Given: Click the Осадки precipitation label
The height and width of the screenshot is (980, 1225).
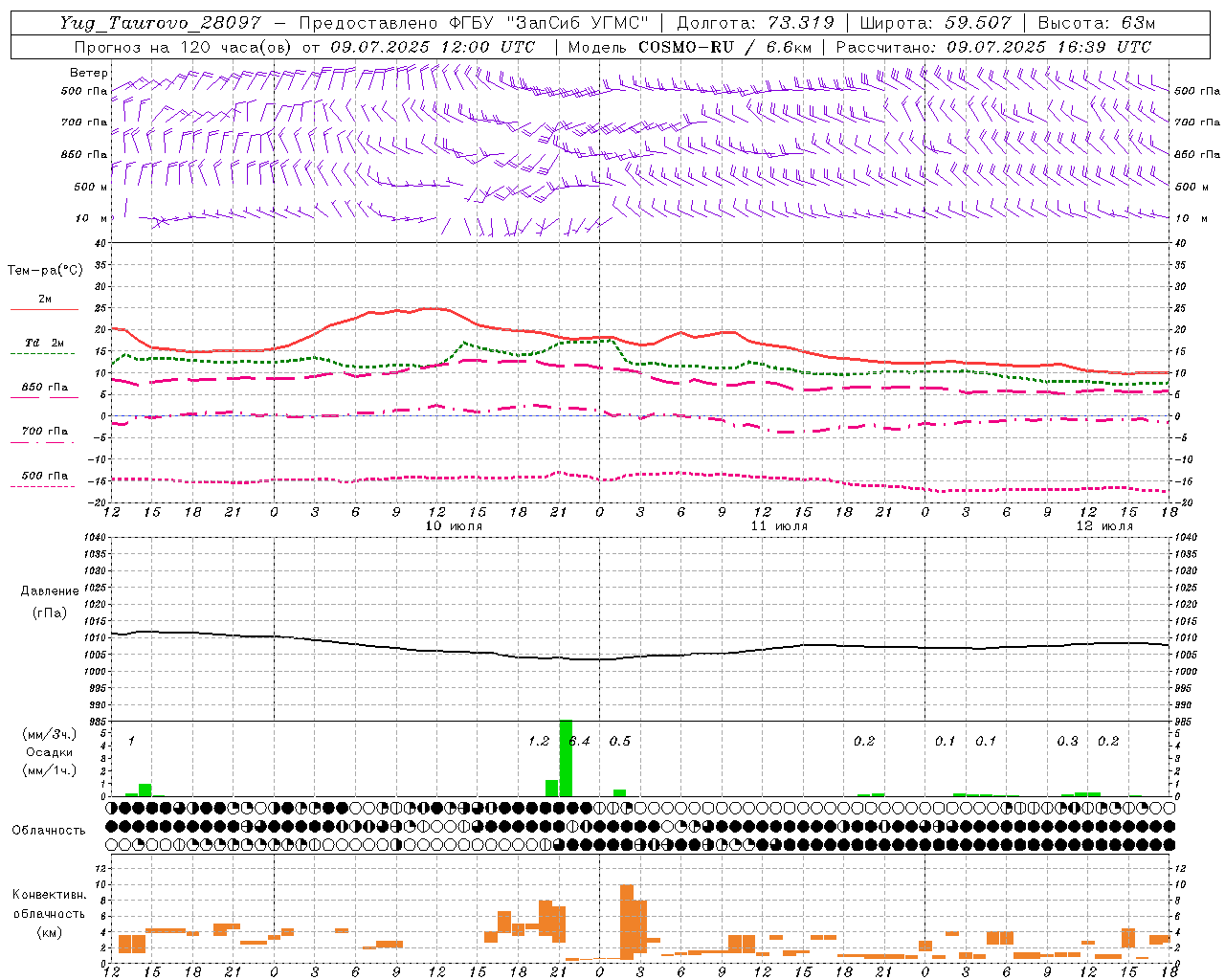Looking at the screenshot, I should 49,752.
